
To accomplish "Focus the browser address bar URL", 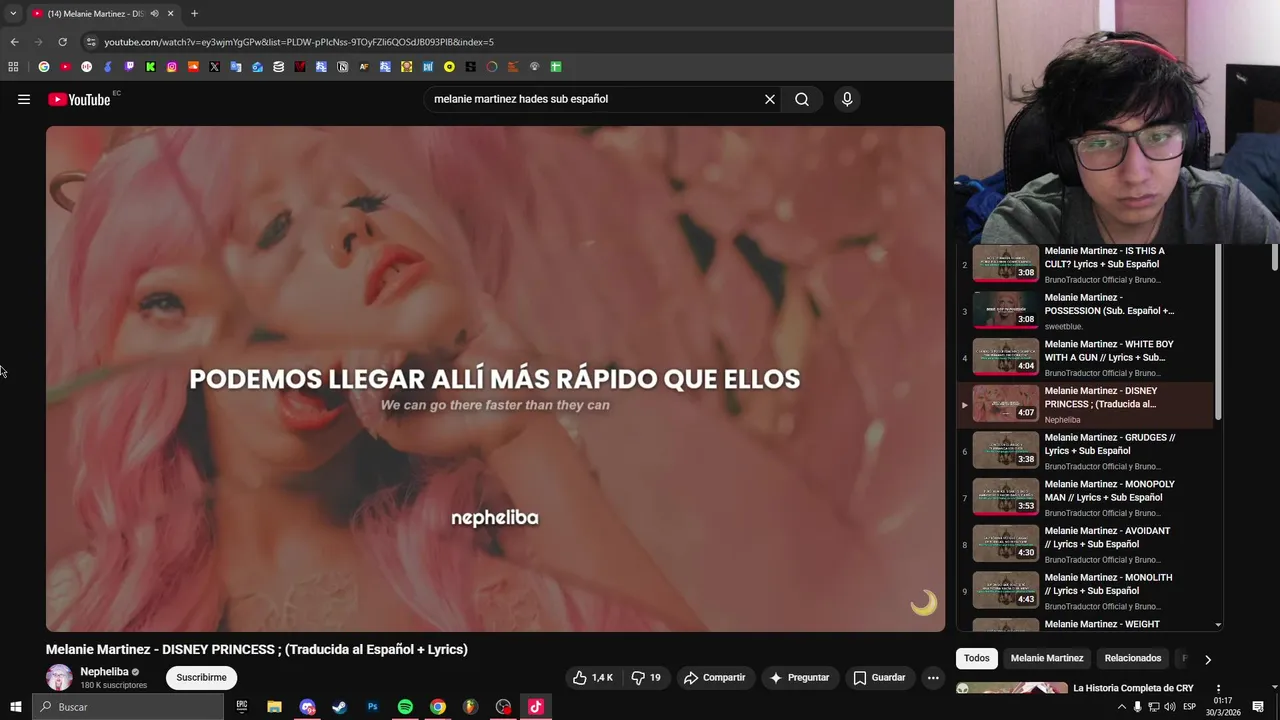I will coord(299,42).
